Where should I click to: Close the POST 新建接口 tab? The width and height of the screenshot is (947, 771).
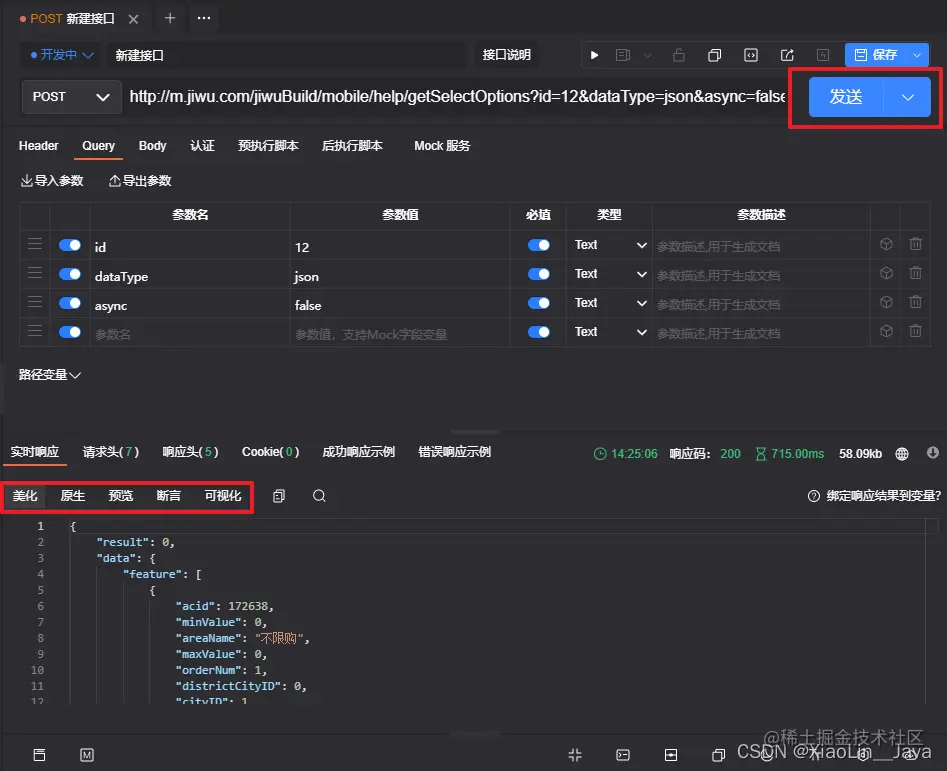point(133,19)
